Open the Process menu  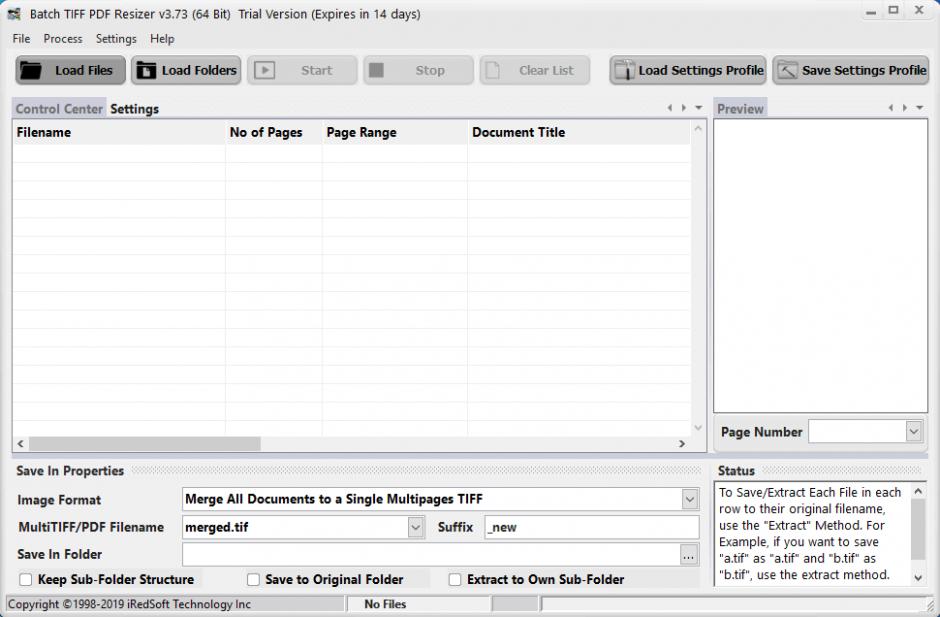point(63,38)
